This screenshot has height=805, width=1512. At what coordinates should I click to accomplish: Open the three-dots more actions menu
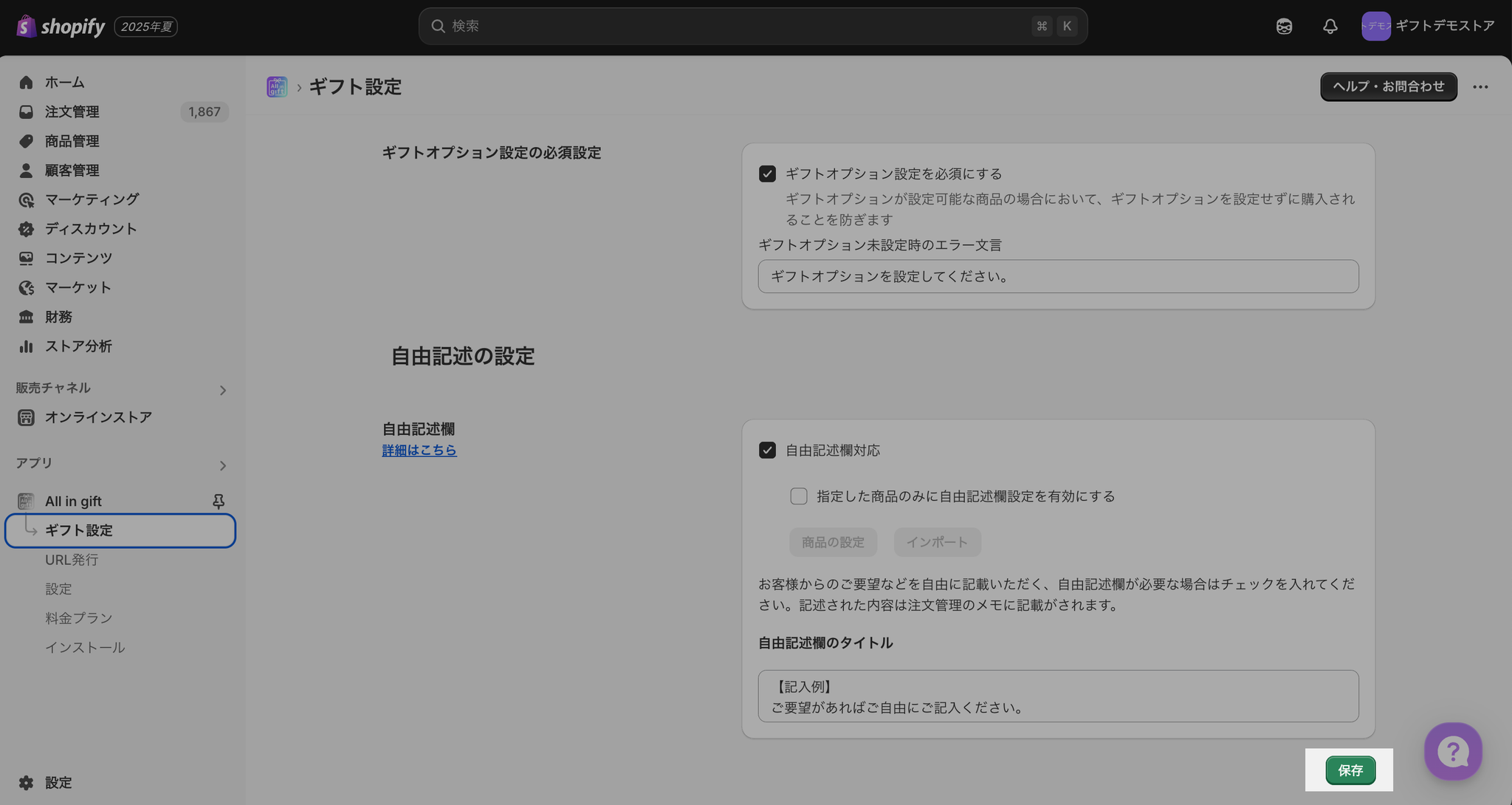coord(1480,87)
